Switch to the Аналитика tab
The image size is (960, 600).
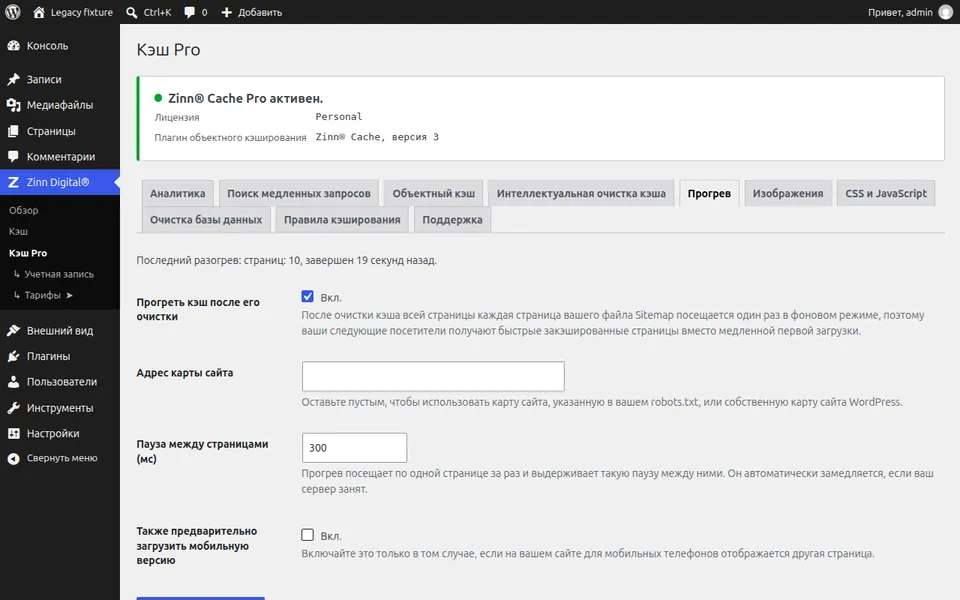pos(178,193)
